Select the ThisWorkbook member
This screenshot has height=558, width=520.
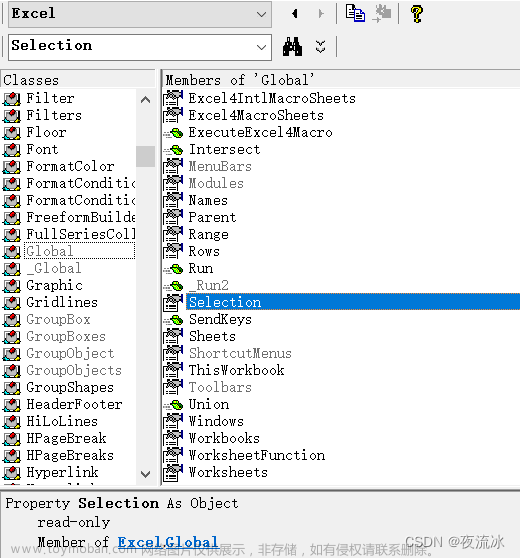point(236,370)
